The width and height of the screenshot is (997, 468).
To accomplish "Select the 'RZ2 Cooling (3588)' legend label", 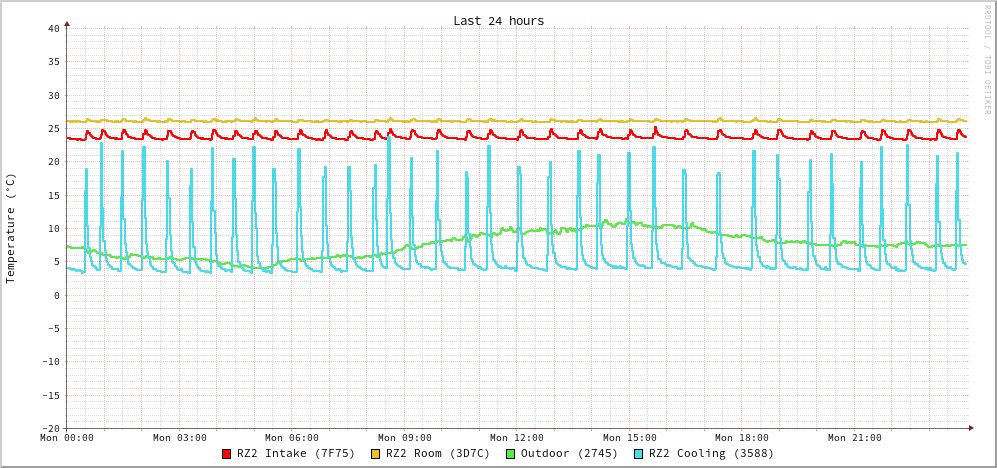I will coord(711,454).
